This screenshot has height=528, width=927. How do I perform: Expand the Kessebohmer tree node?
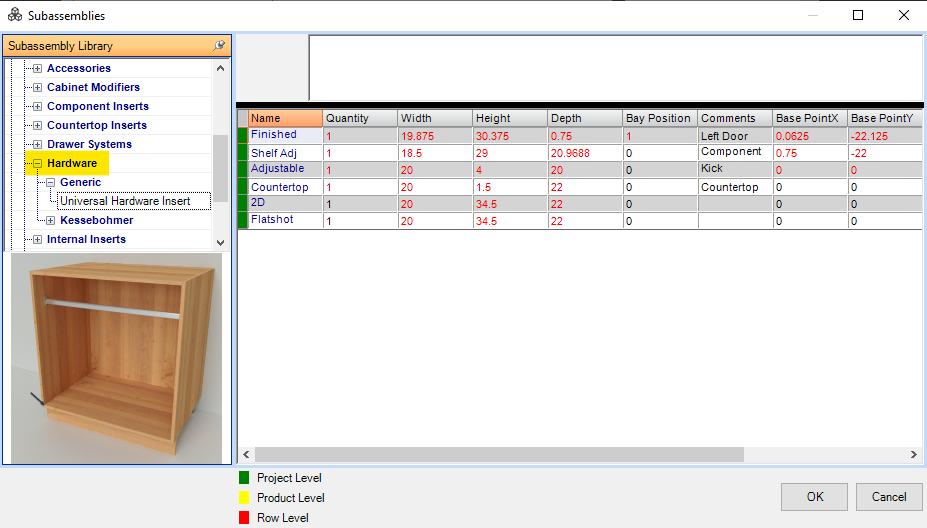pos(51,221)
